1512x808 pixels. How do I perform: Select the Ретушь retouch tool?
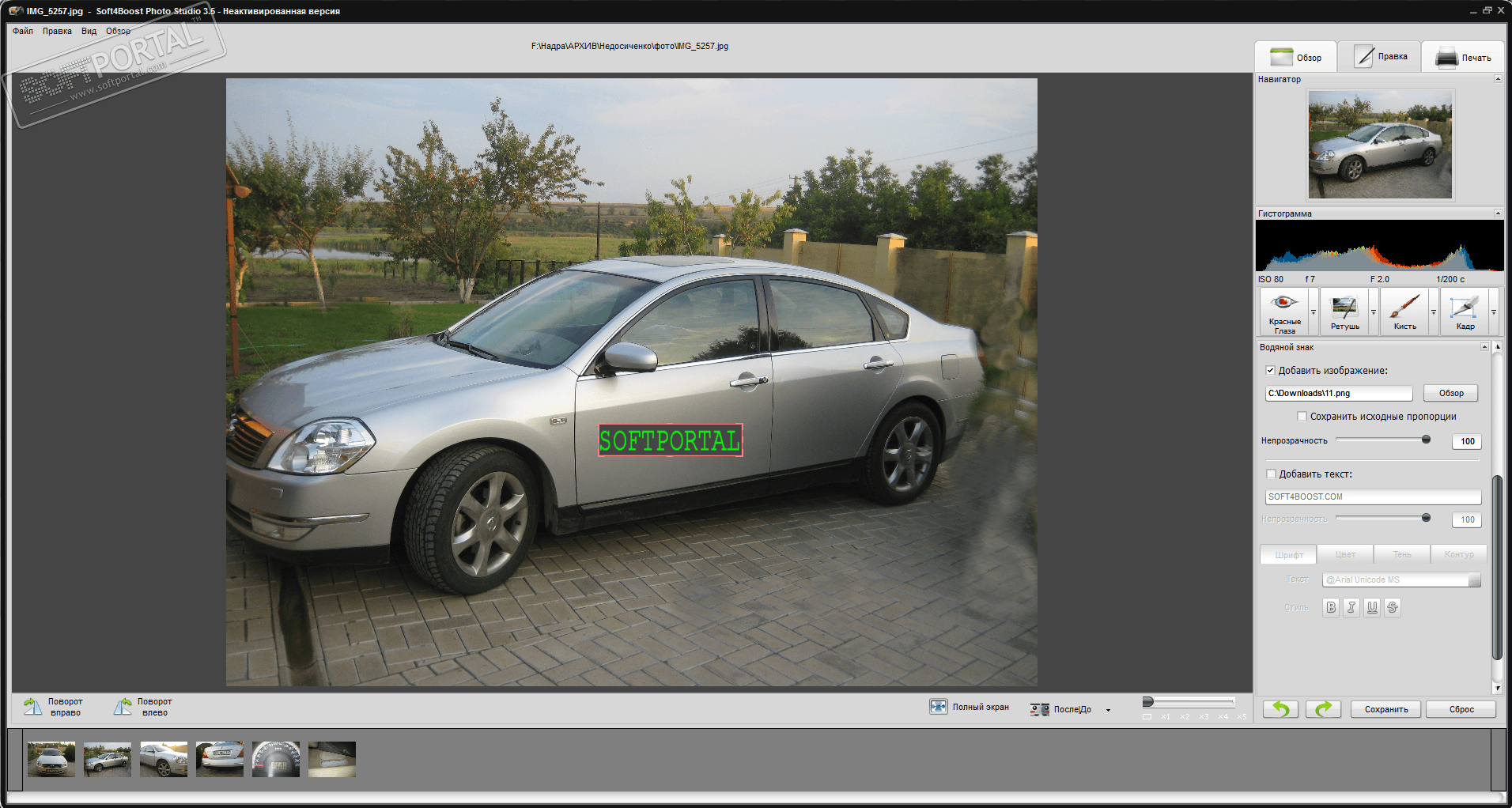pos(1344,312)
